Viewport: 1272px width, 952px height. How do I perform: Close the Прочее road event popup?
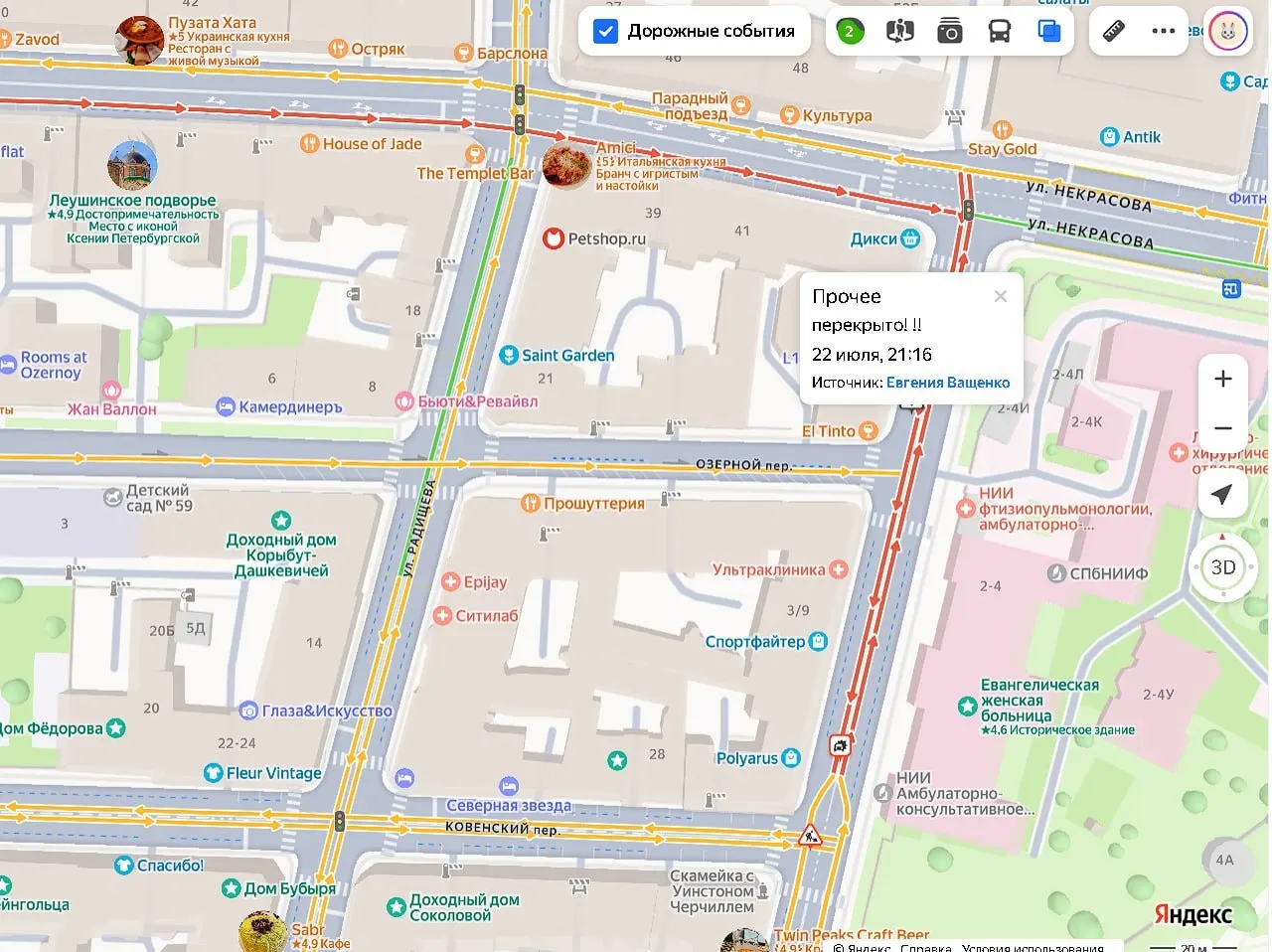(x=1001, y=296)
